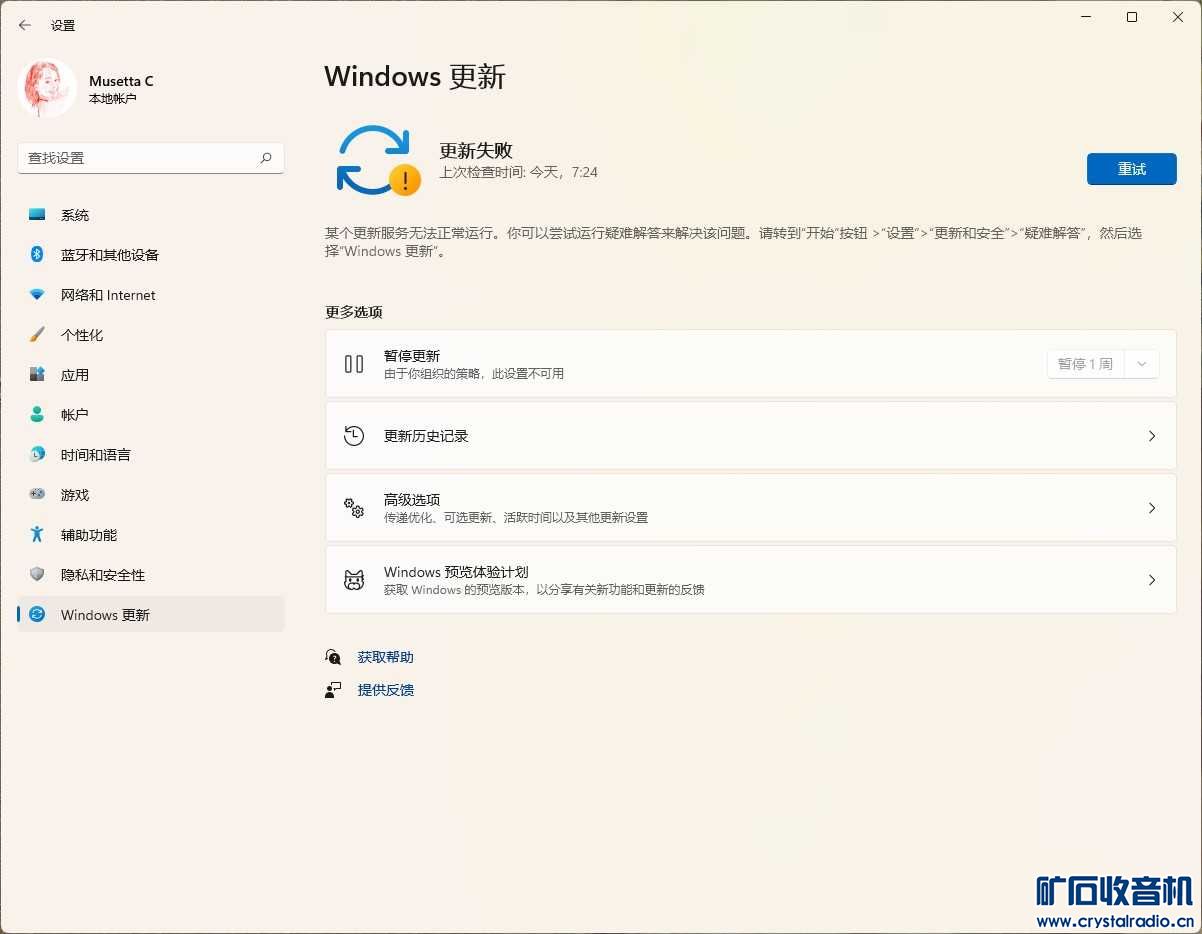
Task: Click the paintbrush icon for 个性化
Action: pyautogui.click(x=37, y=335)
